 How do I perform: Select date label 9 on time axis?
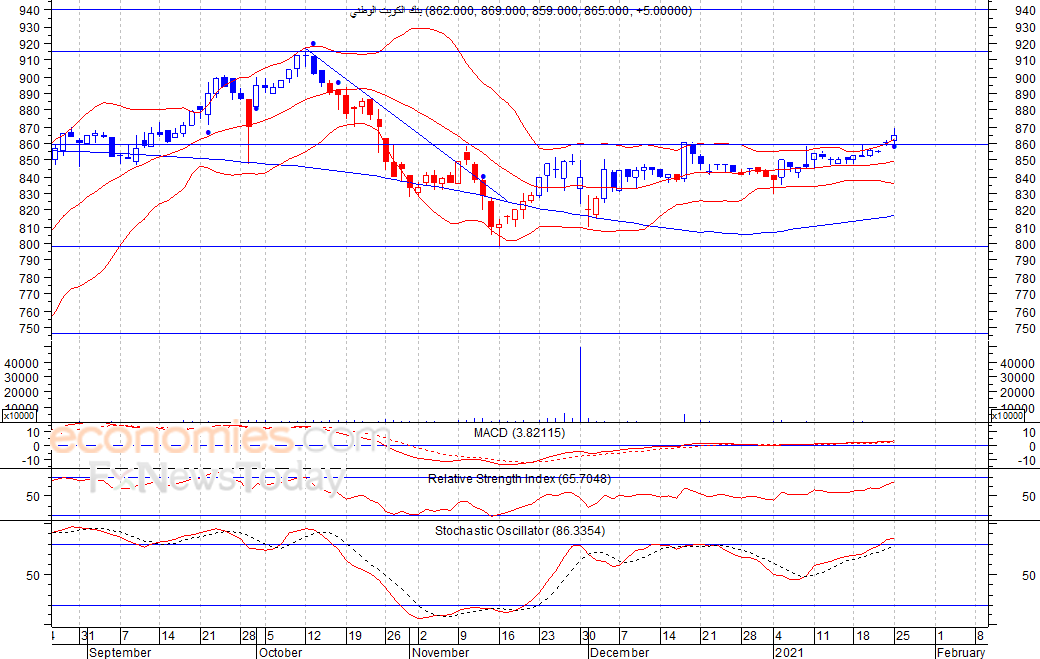463,636
